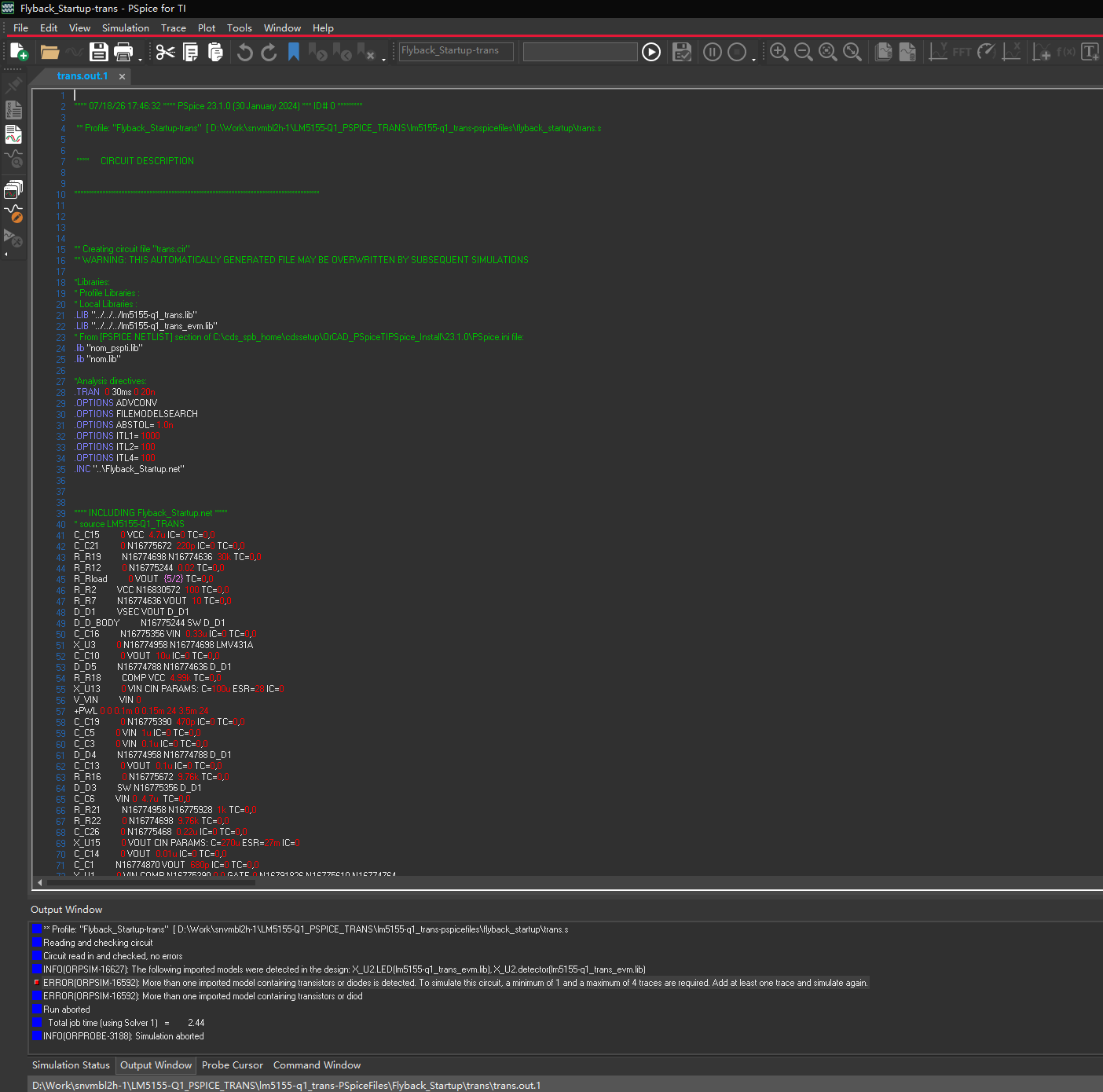Screen dimensions: 1103x1092
Task: Click the save with checkmark icon
Action: pos(682,52)
